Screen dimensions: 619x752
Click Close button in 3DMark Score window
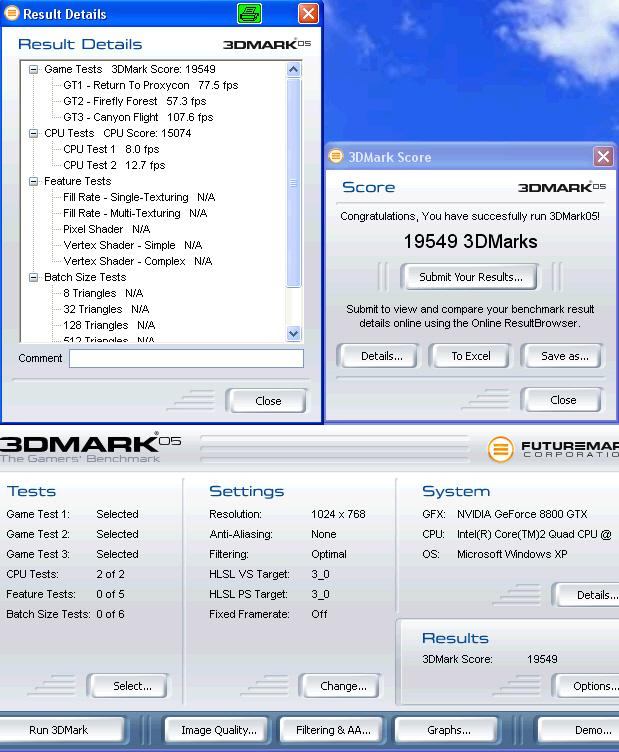click(x=563, y=400)
